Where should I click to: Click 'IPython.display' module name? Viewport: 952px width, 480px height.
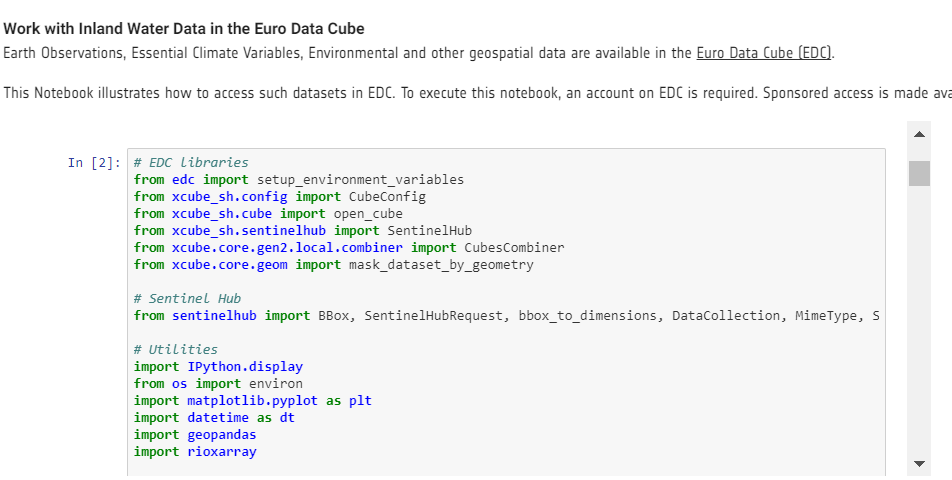coord(245,367)
